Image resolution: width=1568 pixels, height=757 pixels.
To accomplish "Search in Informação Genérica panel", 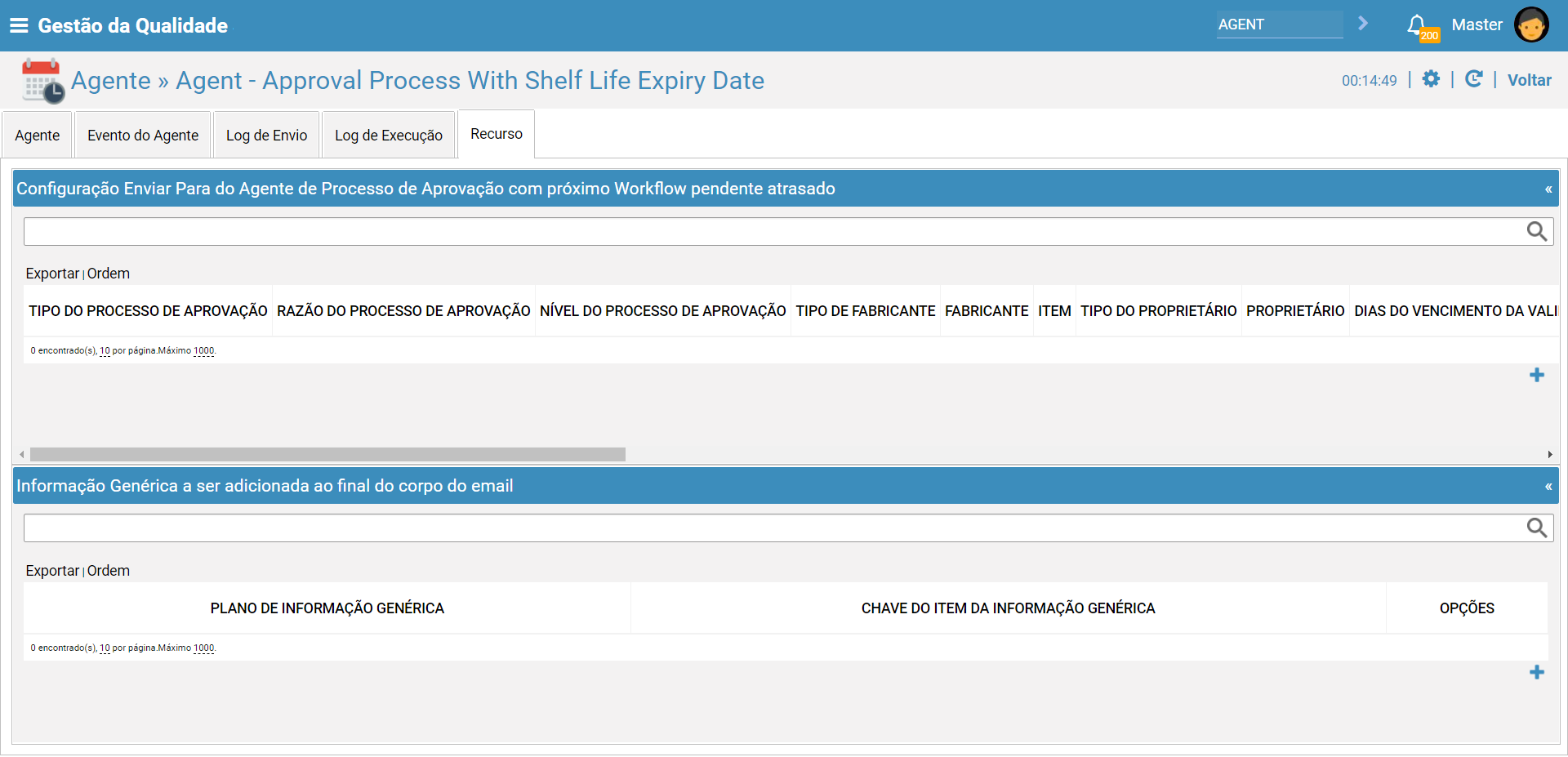I will coord(1537,528).
